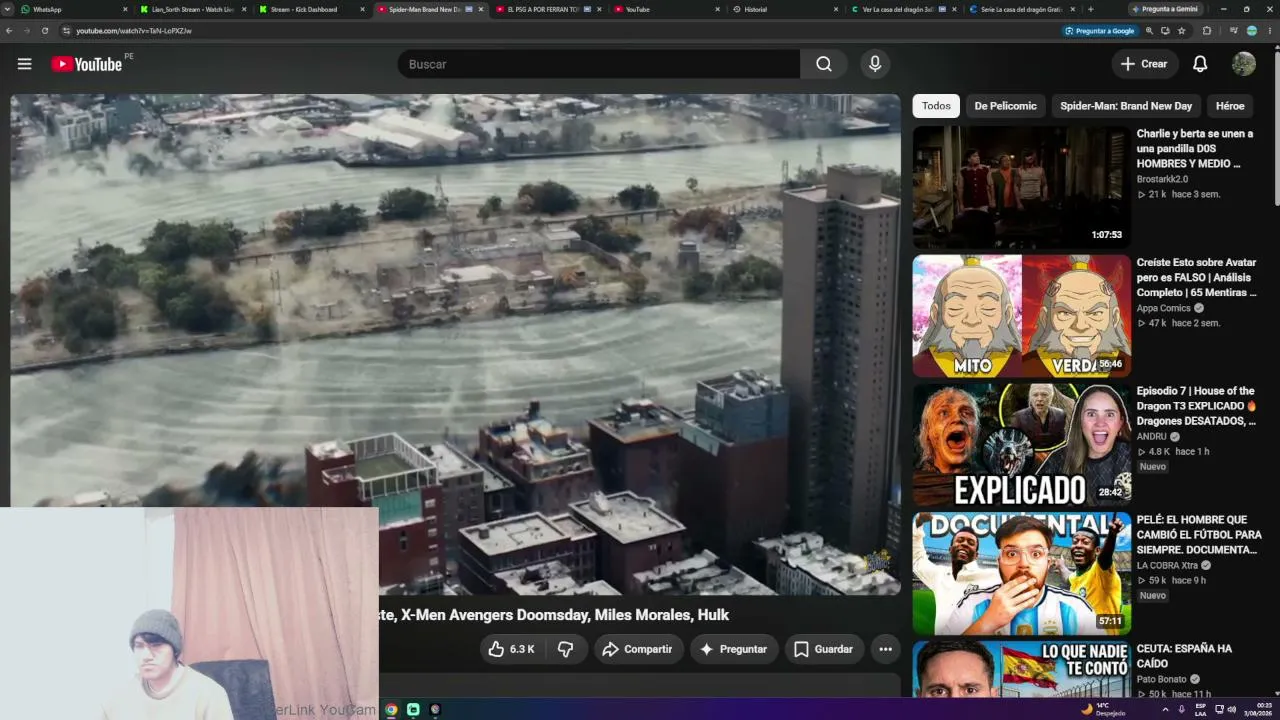
Task: Click the browser address bar URL
Action: 134,31
